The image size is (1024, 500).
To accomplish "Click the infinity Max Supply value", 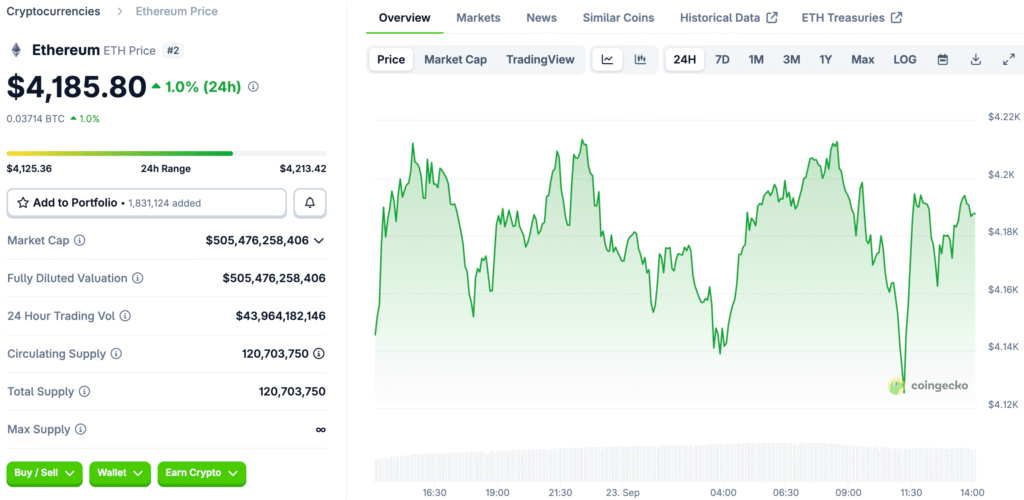I will click(320, 430).
